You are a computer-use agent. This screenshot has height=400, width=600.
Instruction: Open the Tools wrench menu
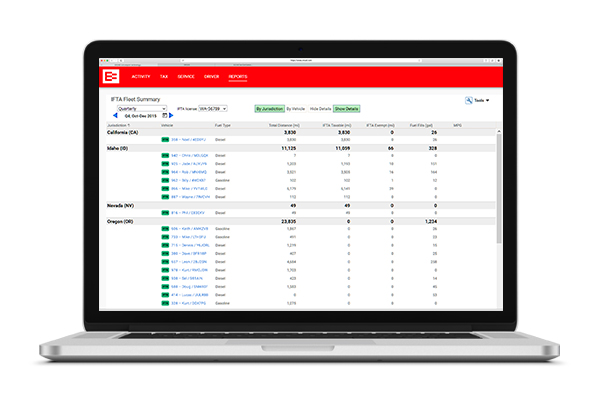(x=477, y=101)
